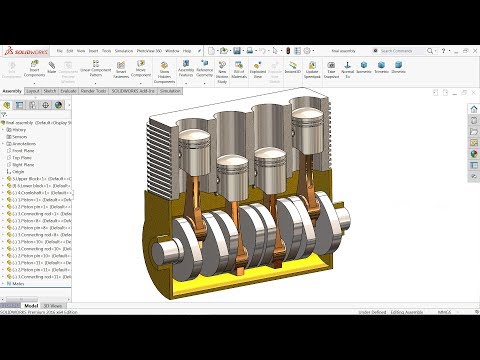This screenshot has height=360, width=480.
Task: Switch to Isometric view
Action: [x=364, y=67]
